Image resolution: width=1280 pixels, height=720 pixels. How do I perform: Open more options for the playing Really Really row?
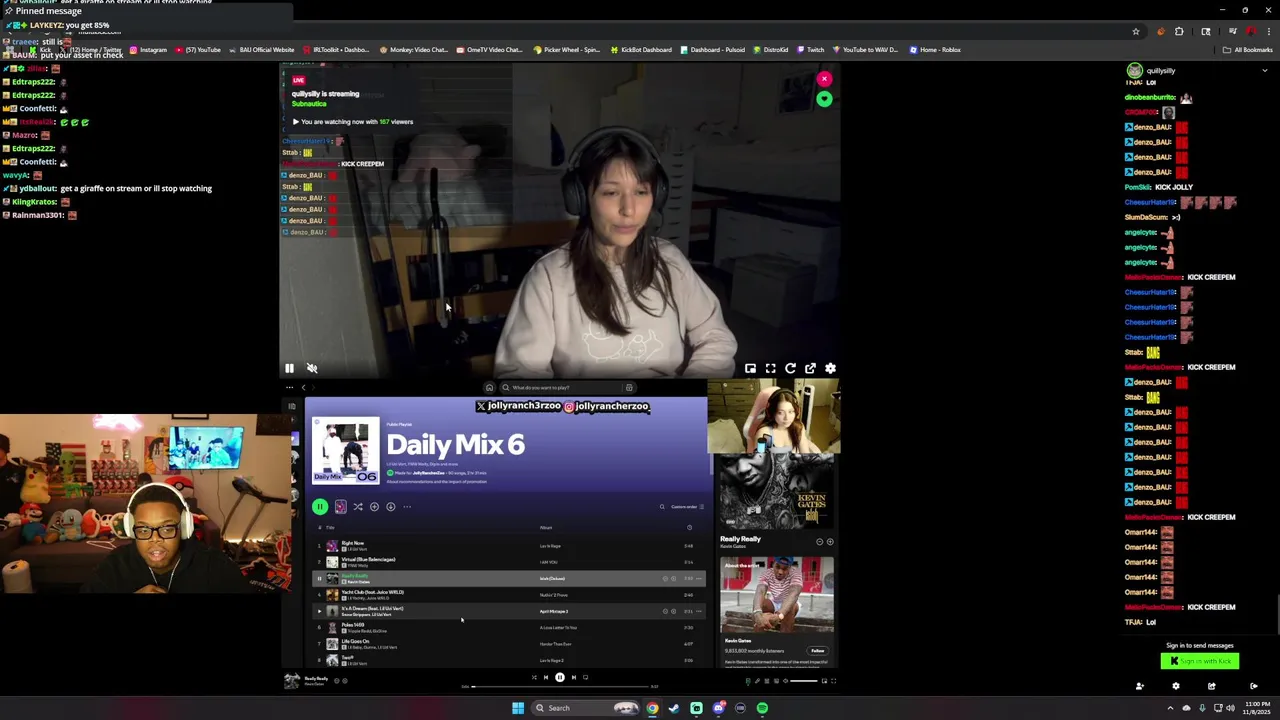coord(699,579)
